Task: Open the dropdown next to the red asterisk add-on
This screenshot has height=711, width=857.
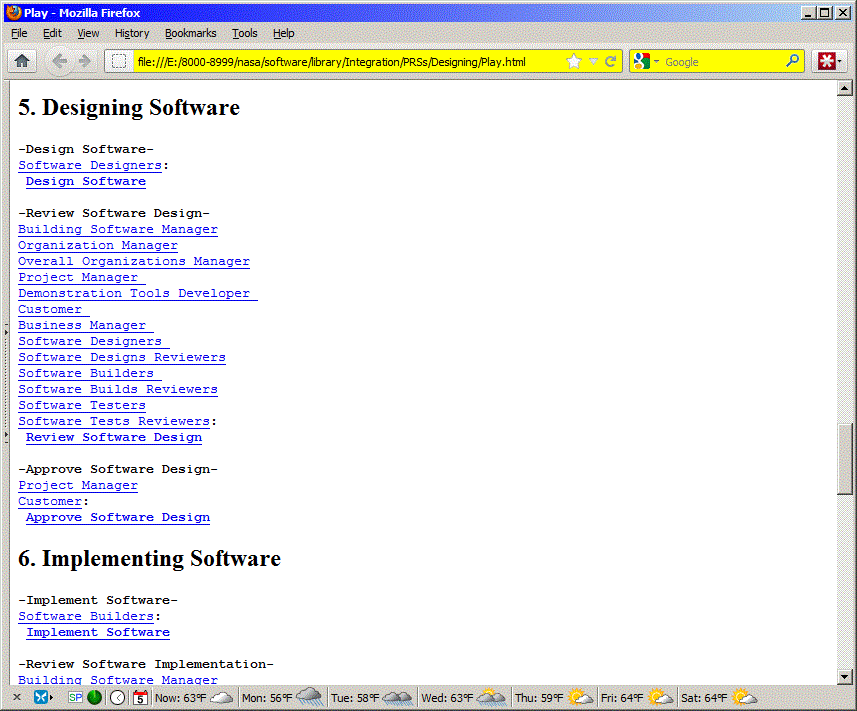Action: coord(840,61)
